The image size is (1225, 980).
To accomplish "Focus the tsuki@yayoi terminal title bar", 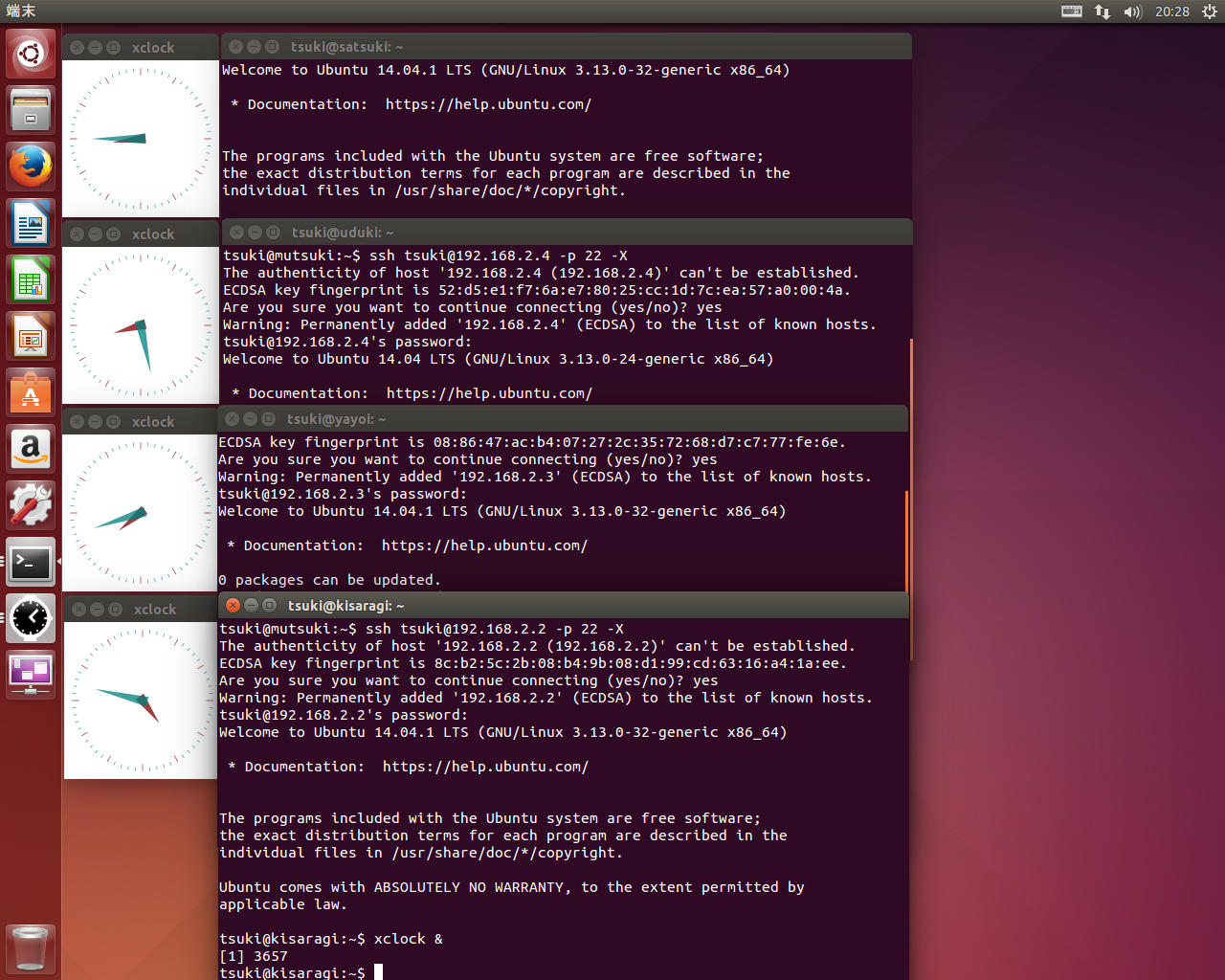I will (563, 418).
